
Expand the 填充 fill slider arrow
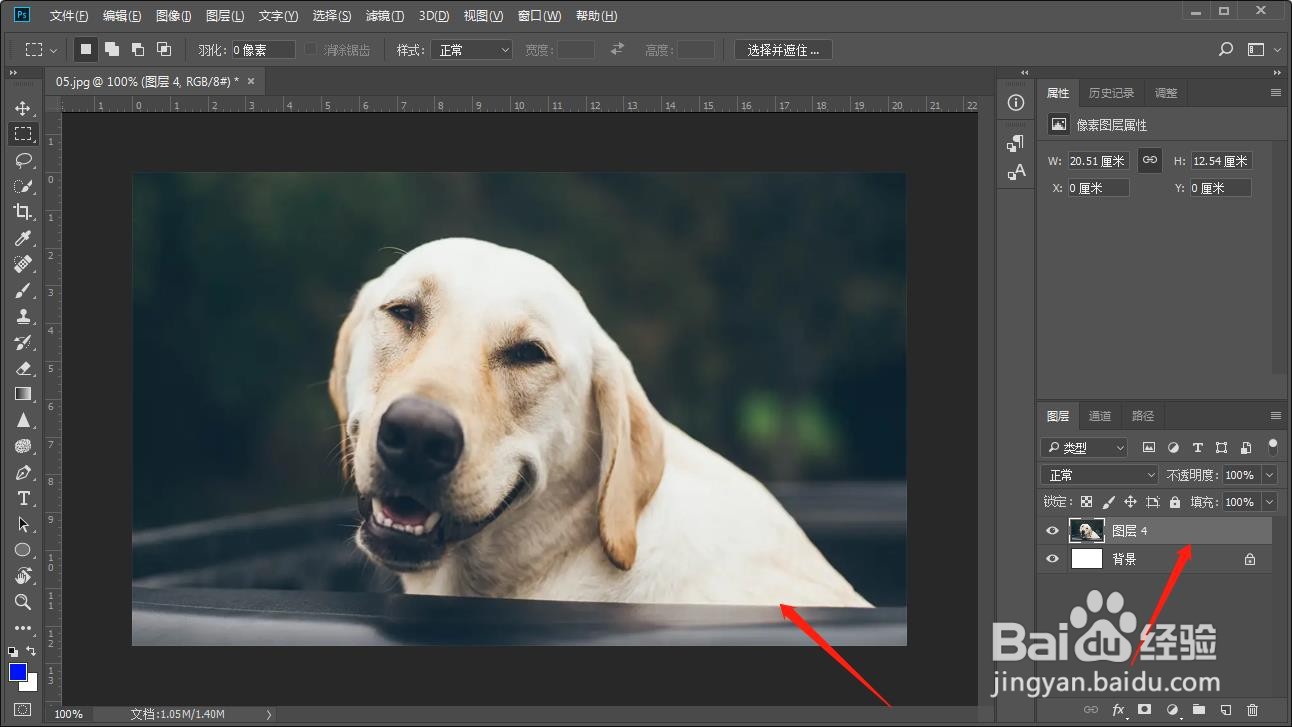click(1270, 502)
